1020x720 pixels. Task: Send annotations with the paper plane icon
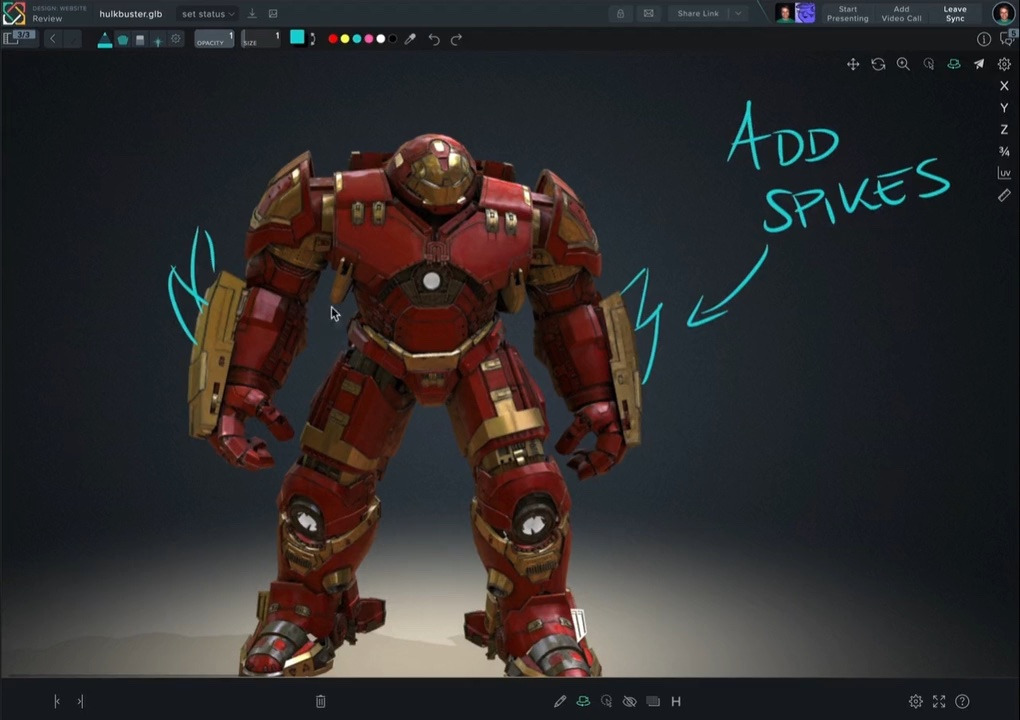pyautogui.click(x=978, y=64)
